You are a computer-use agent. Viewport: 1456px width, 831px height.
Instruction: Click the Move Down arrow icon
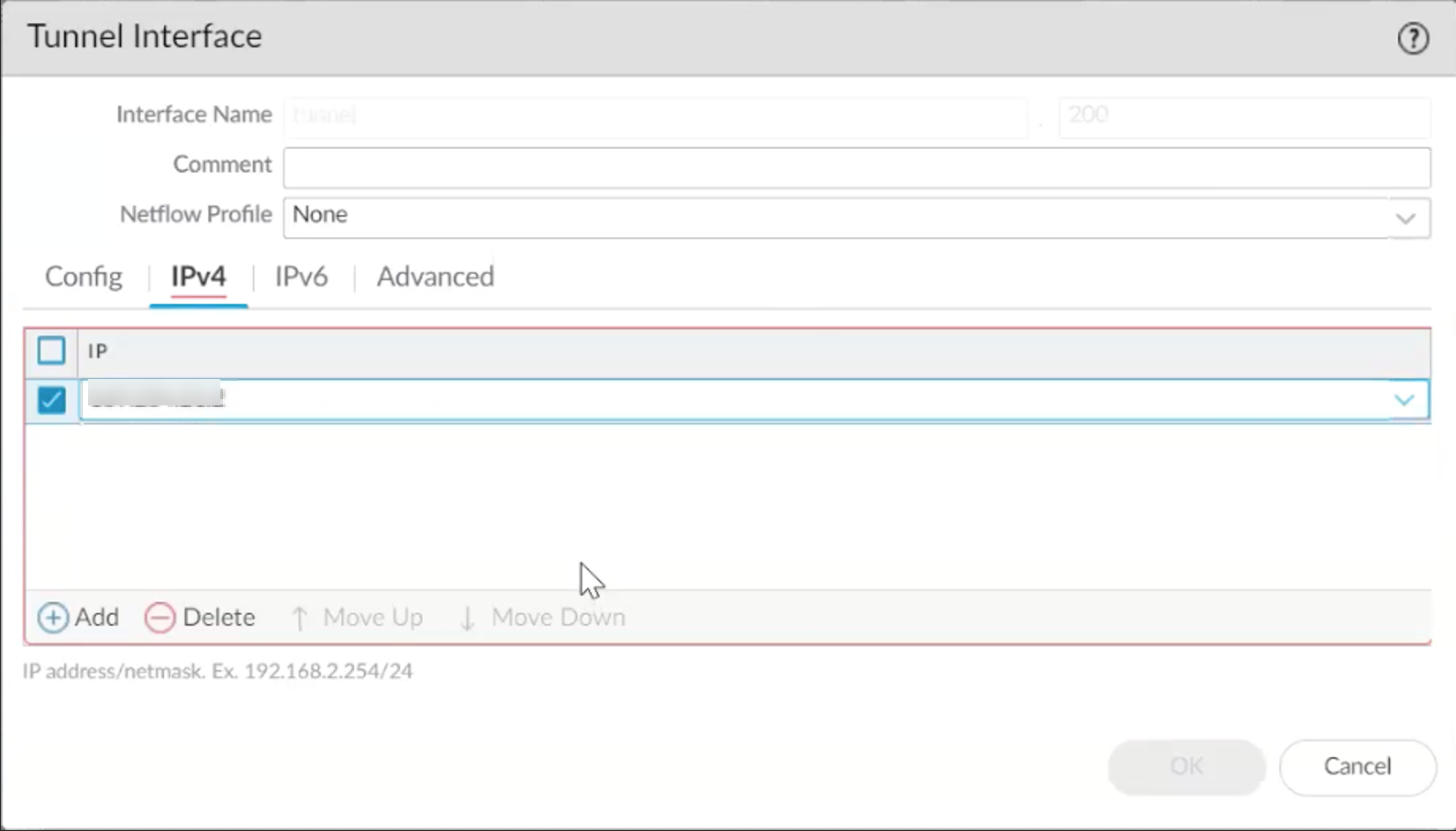(467, 618)
